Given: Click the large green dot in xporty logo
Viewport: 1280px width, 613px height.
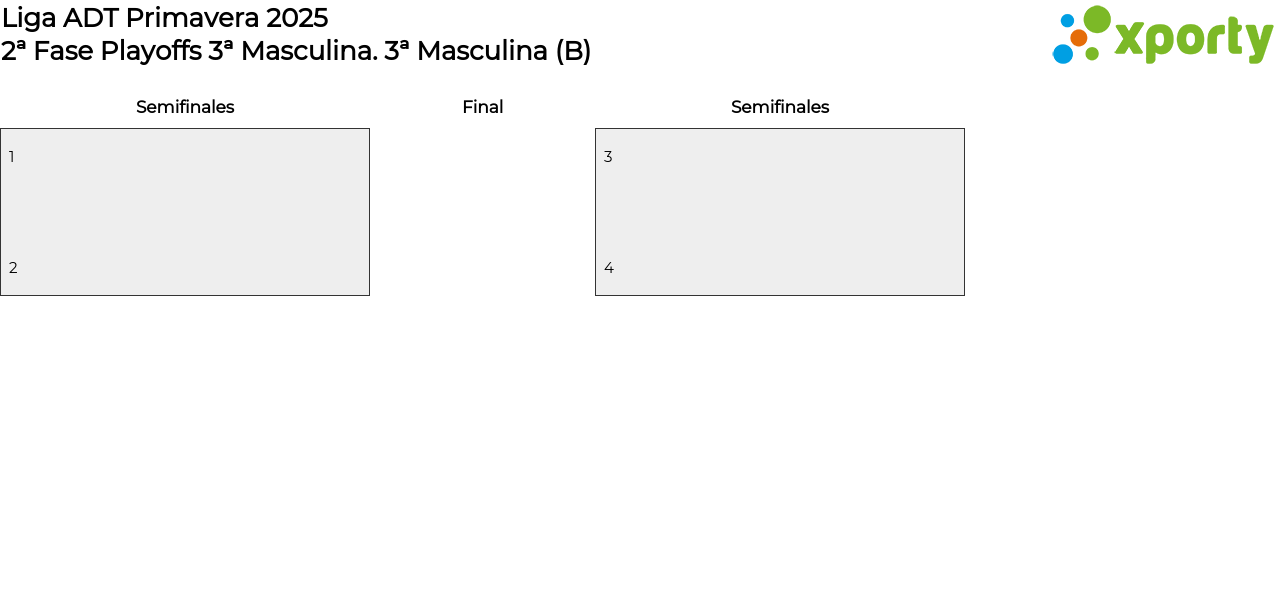Looking at the screenshot, I should 1097,19.
